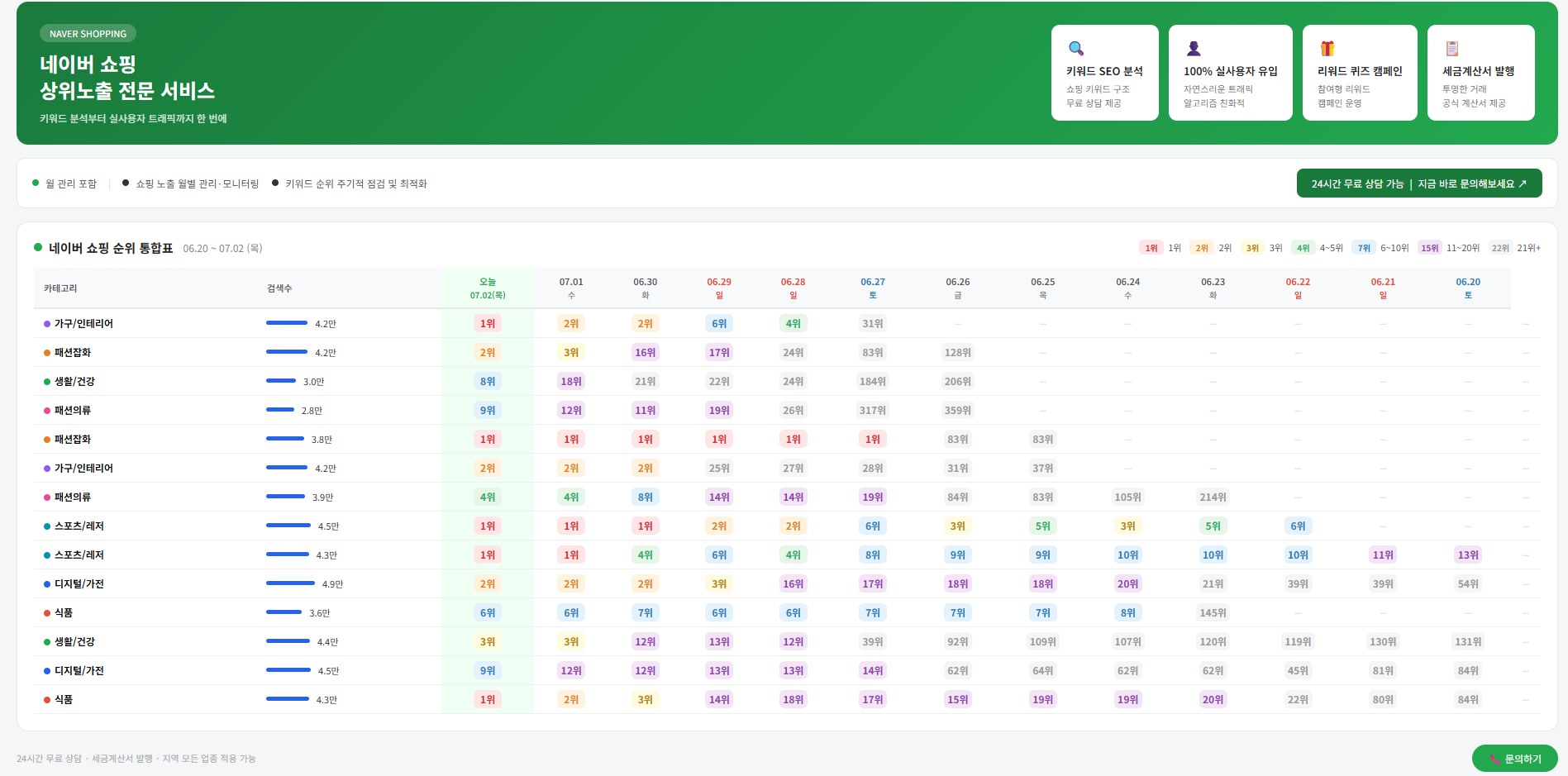Click the date range 06.20 ~ 07.02 (목)

tap(222, 249)
